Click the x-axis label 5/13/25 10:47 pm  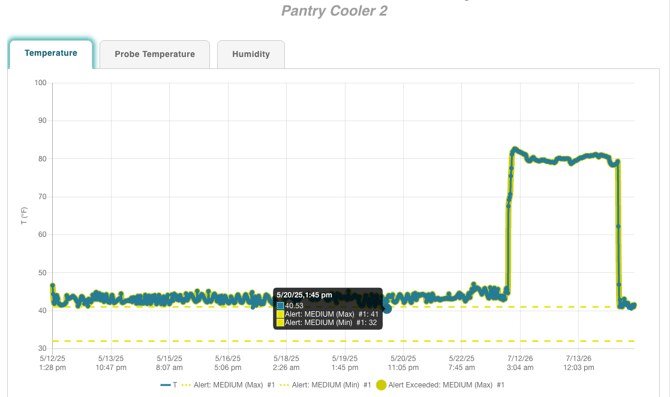[111, 363]
